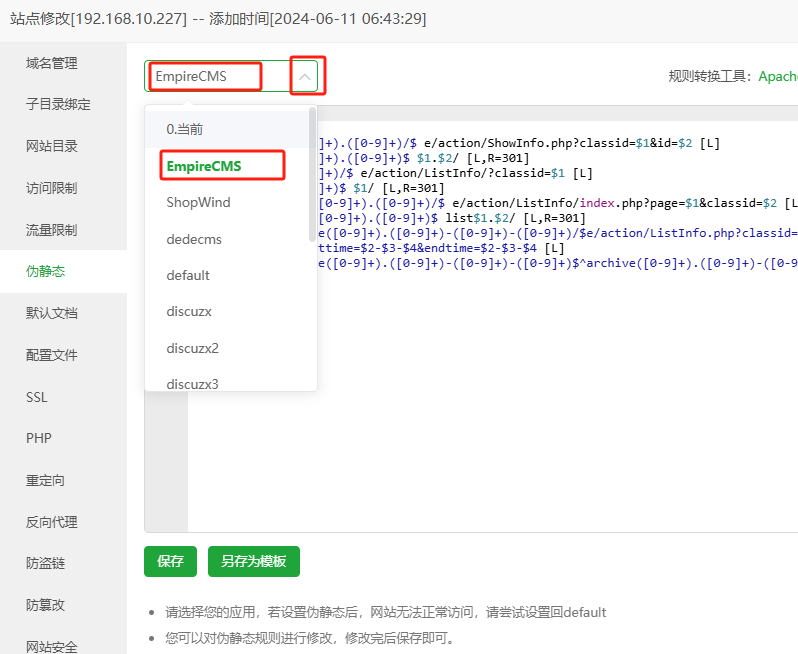
Task: Open 配置文件 sidebar tab
Action: 63,355
